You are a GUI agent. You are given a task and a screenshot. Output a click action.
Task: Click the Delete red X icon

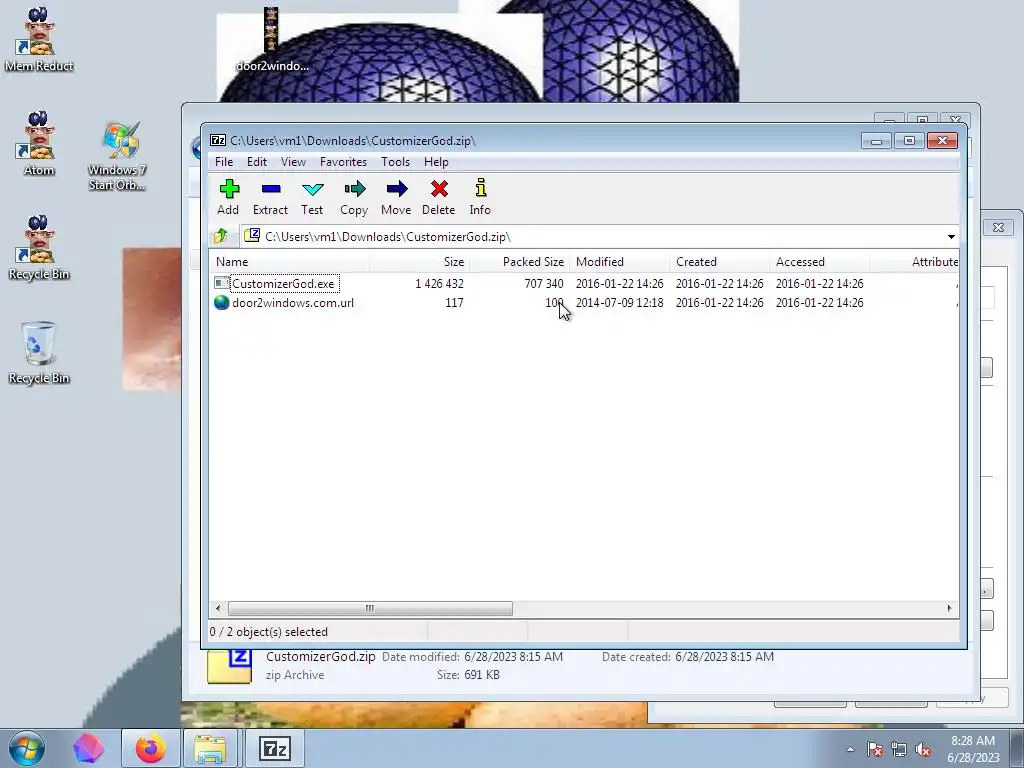(439, 189)
